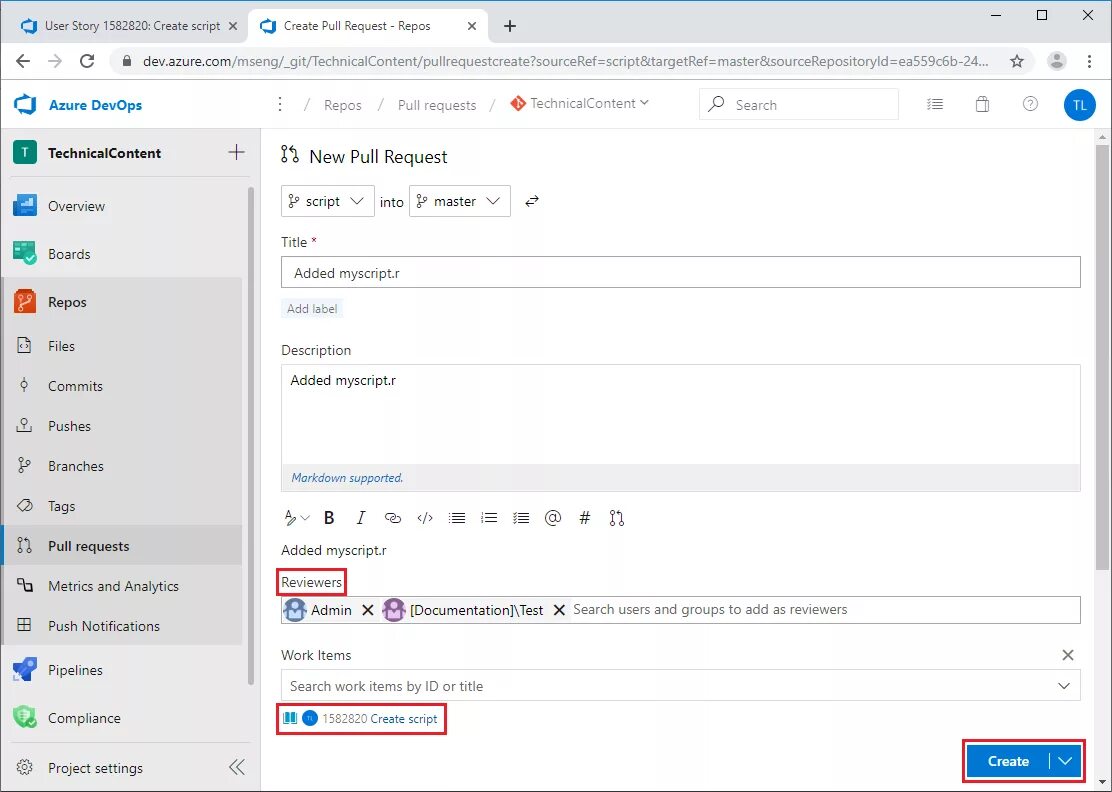This screenshot has height=792, width=1112.
Task: Open the master target branch dropdown
Action: [x=460, y=201]
